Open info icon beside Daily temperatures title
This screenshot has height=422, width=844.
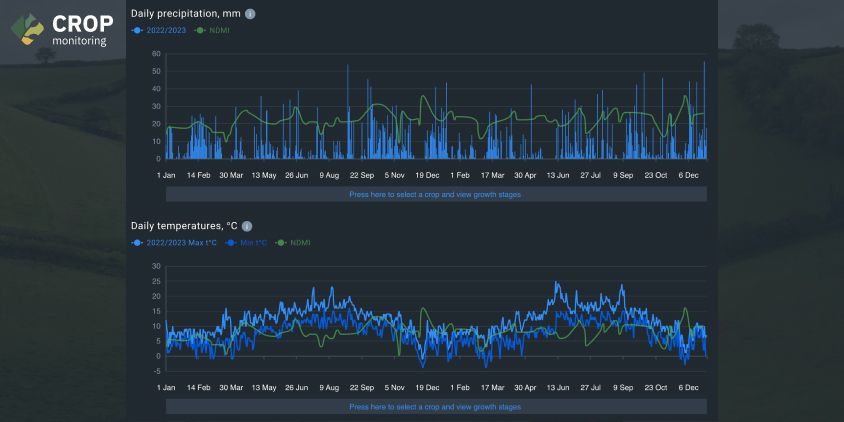coord(247,227)
